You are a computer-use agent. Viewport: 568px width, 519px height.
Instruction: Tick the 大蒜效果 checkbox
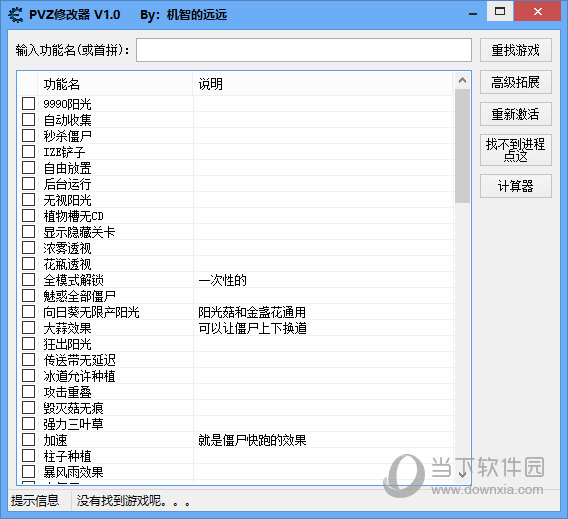coord(28,328)
